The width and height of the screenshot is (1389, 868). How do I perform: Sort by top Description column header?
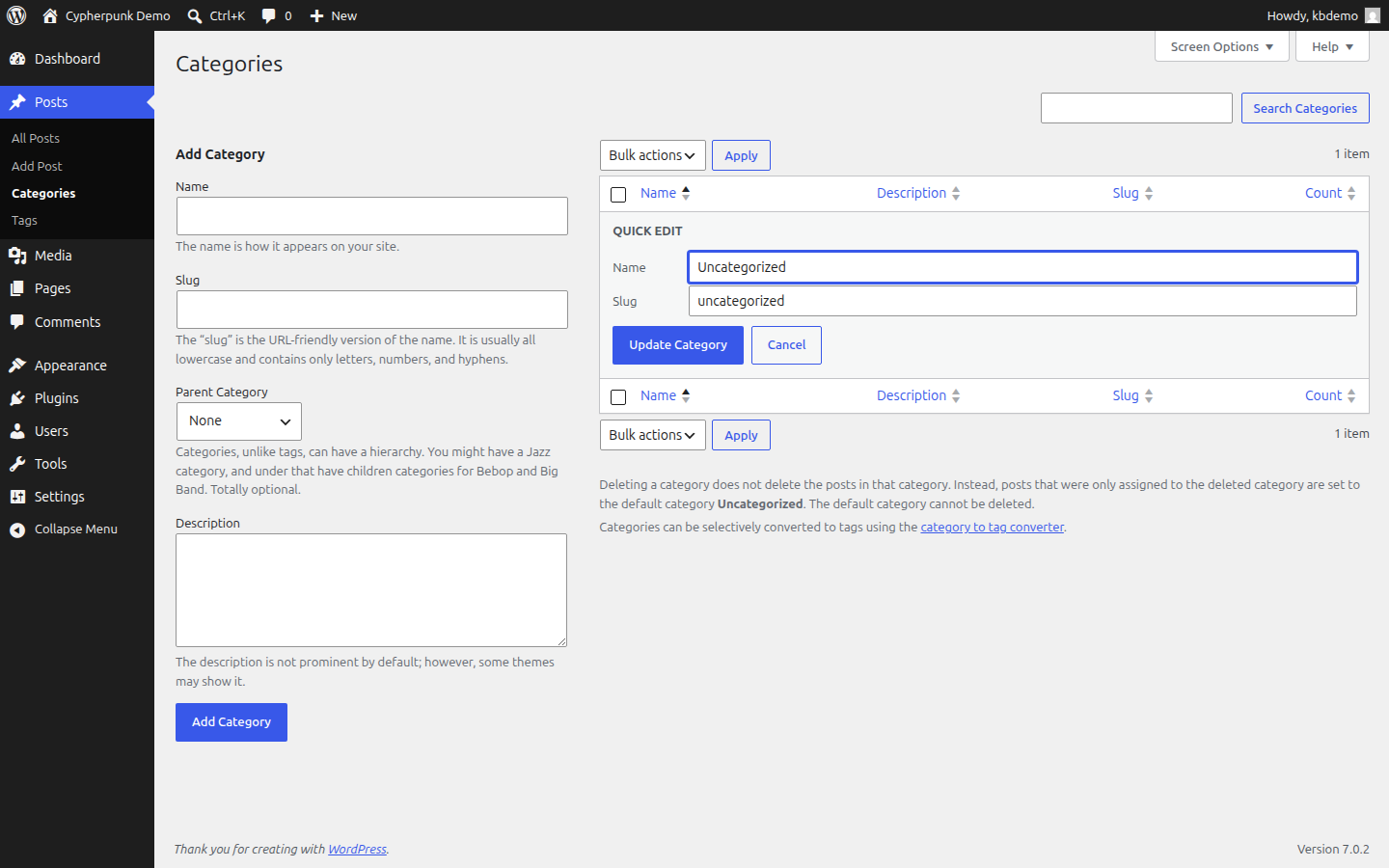pos(912,193)
